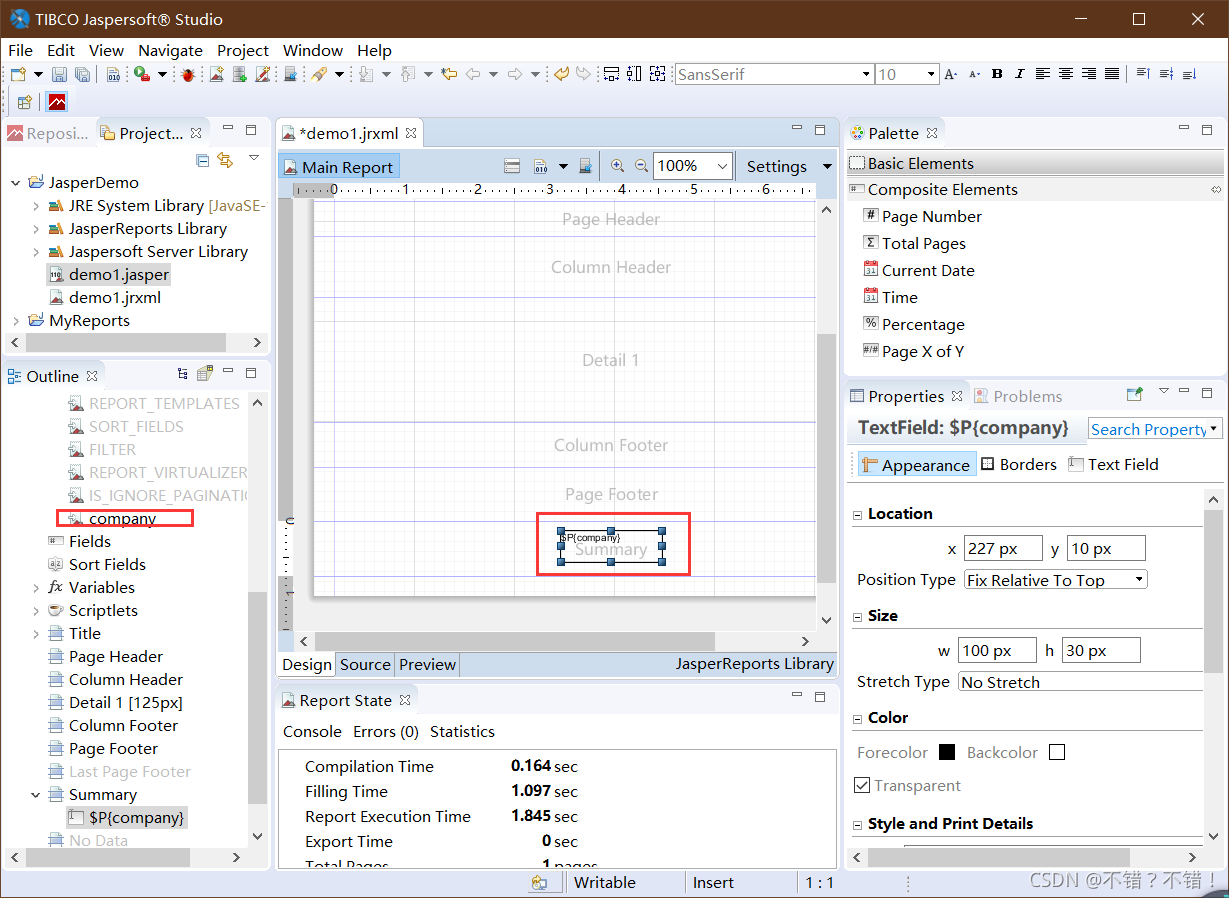Click the Main Report button
The image size is (1229, 898).
point(339,167)
